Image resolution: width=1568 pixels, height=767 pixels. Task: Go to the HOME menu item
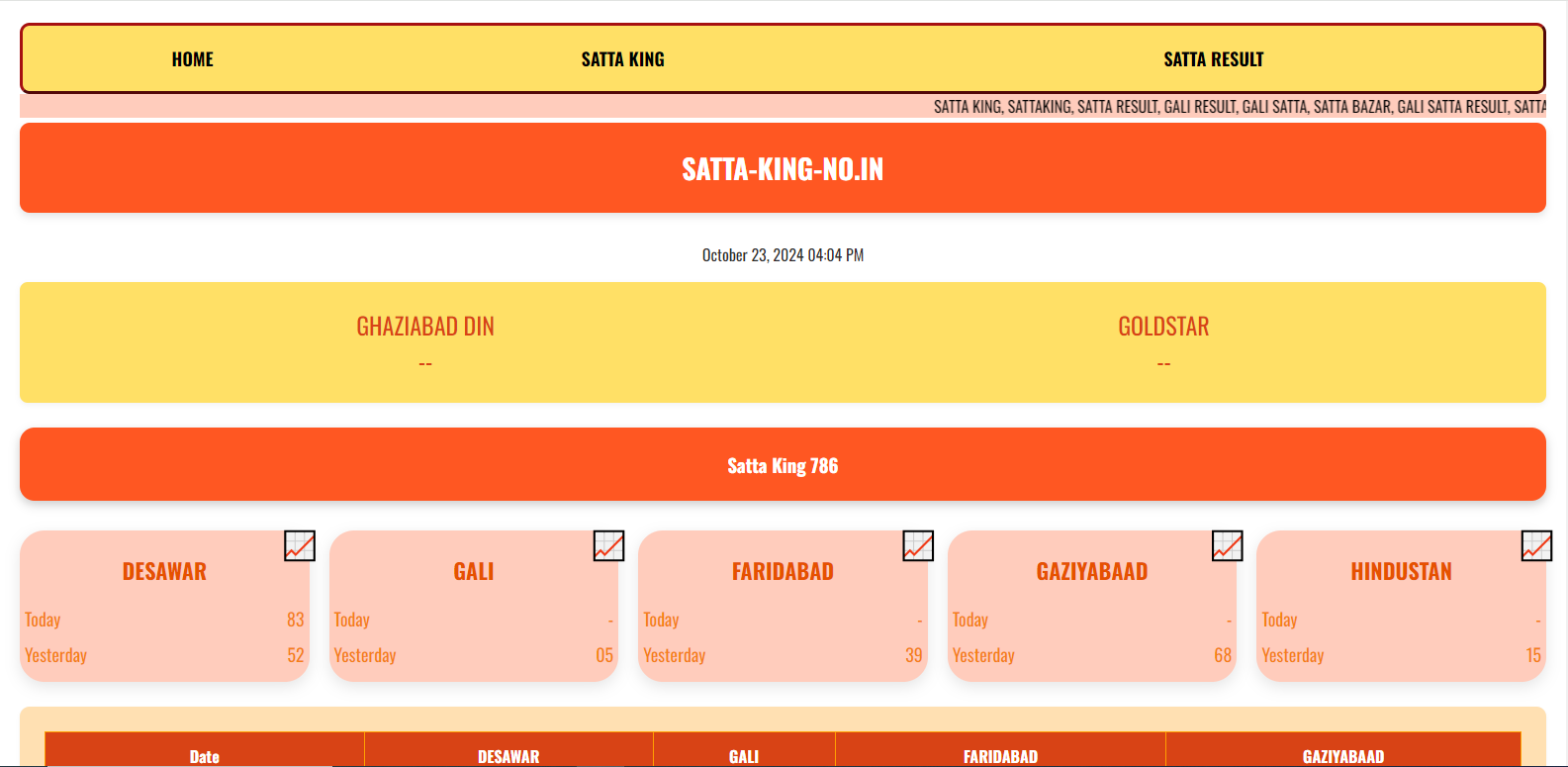click(193, 59)
